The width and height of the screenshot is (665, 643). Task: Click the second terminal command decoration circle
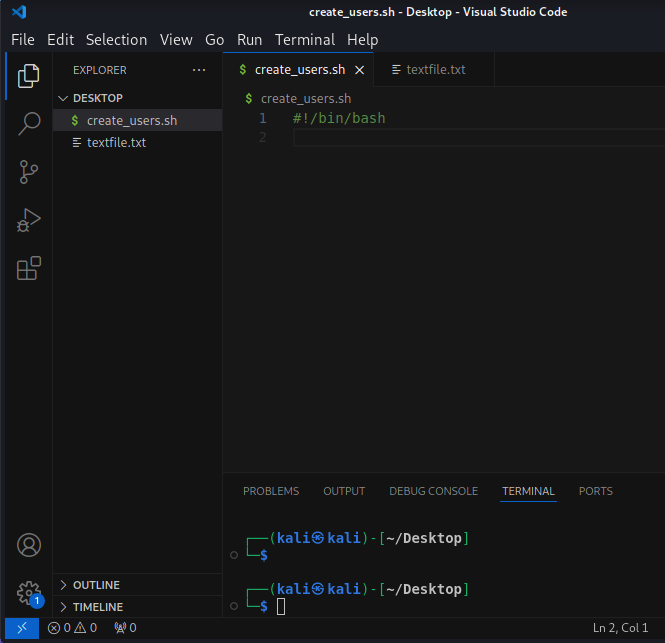(x=234, y=606)
